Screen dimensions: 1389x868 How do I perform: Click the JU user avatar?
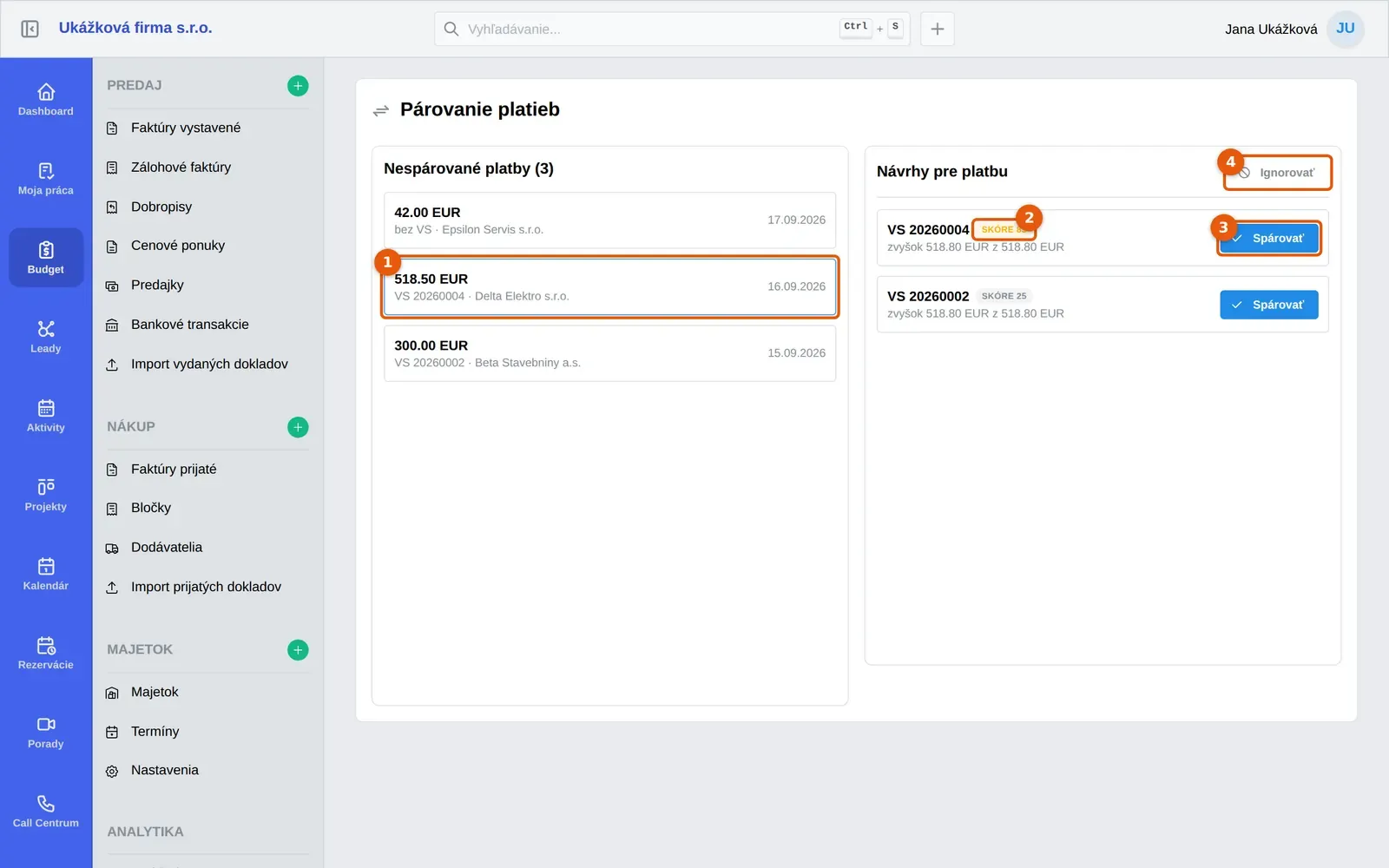click(x=1346, y=29)
